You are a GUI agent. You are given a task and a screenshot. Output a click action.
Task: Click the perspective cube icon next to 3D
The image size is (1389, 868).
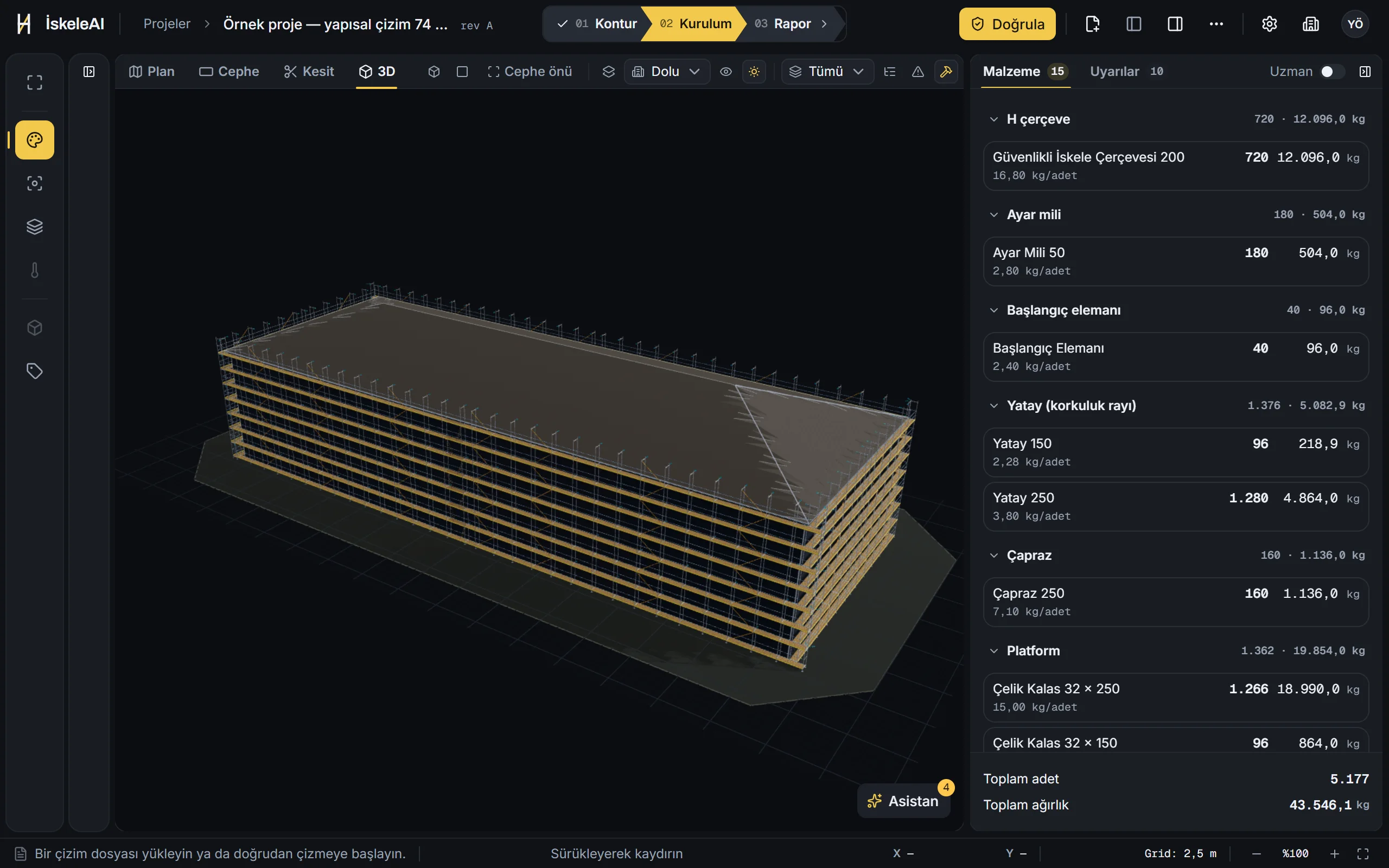coord(434,72)
